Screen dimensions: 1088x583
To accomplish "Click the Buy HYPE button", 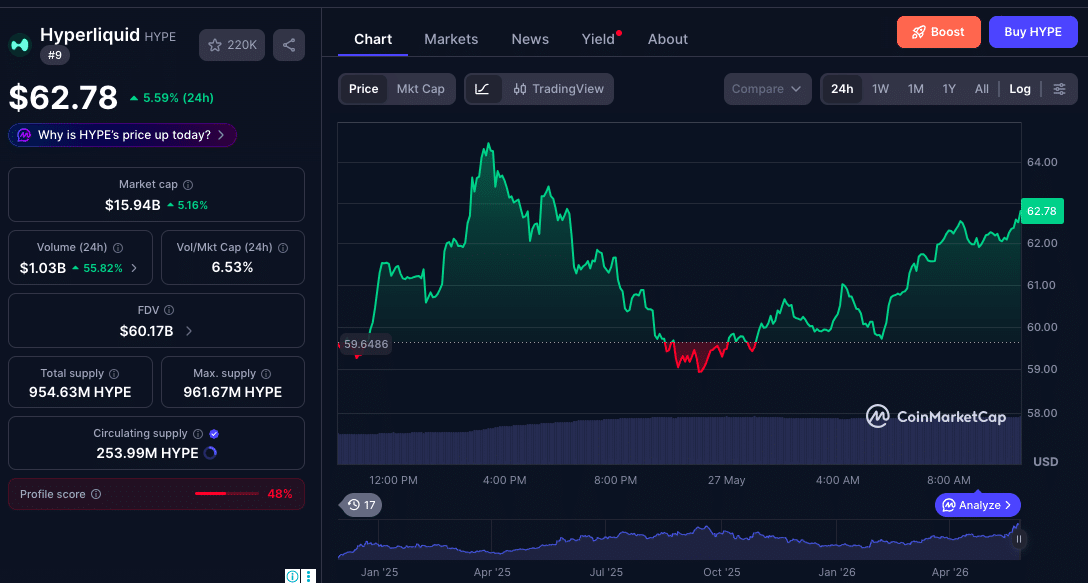I will point(1033,32).
